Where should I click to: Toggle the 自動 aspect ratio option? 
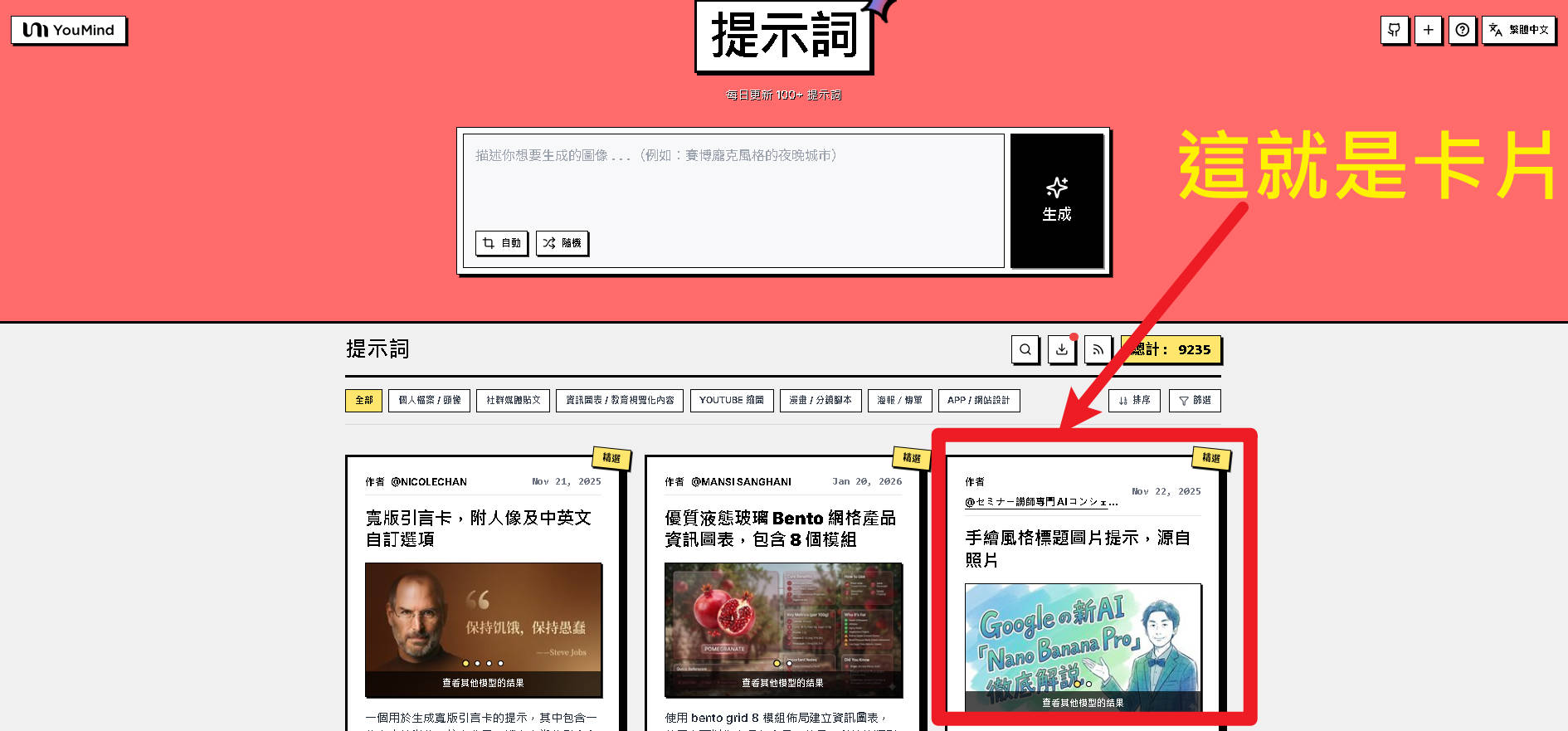tap(502, 243)
